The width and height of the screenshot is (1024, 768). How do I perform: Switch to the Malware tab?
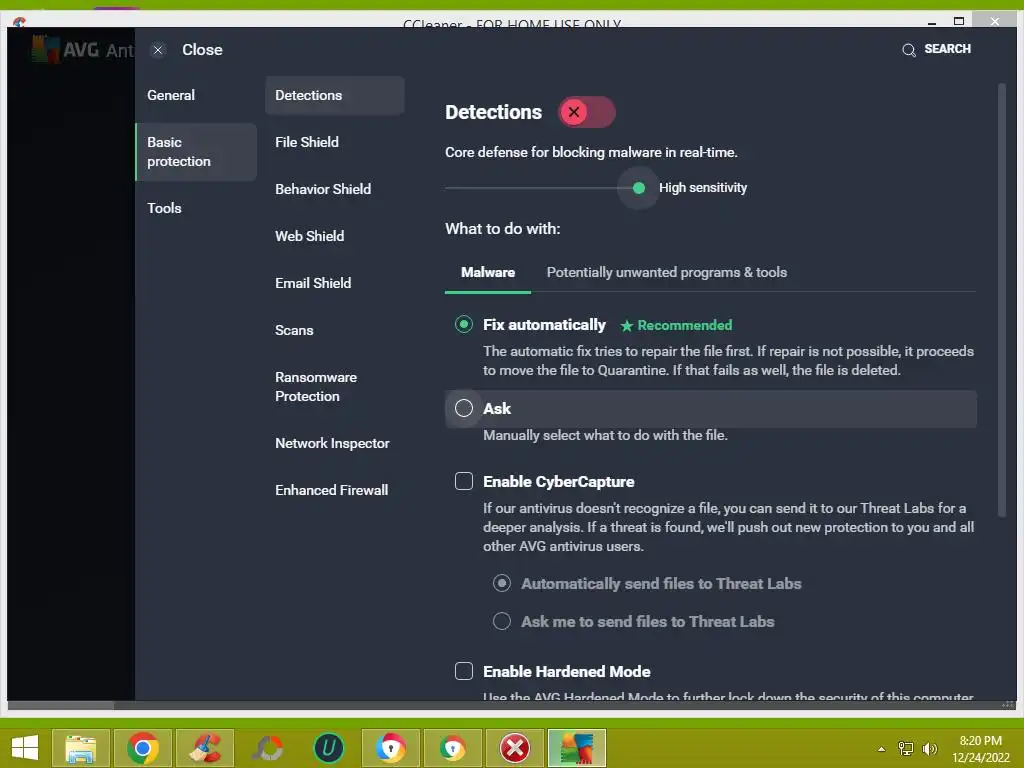[x=488, y=272]
